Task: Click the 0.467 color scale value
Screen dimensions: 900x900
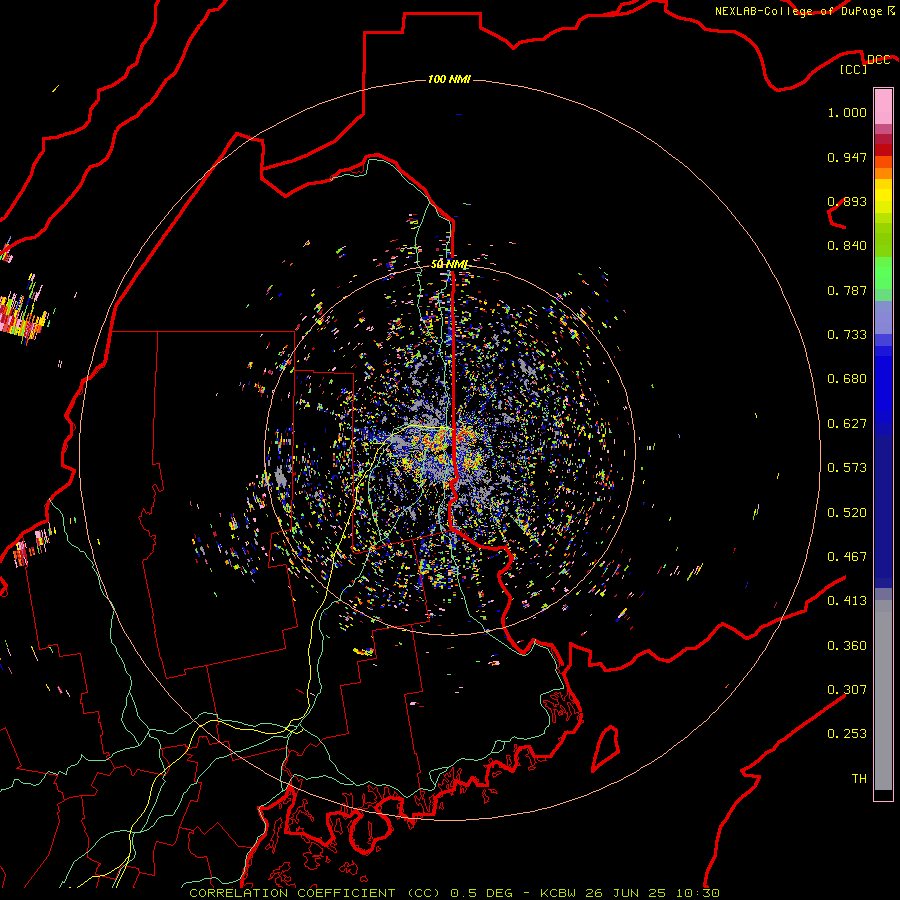Action: (847, 557)
